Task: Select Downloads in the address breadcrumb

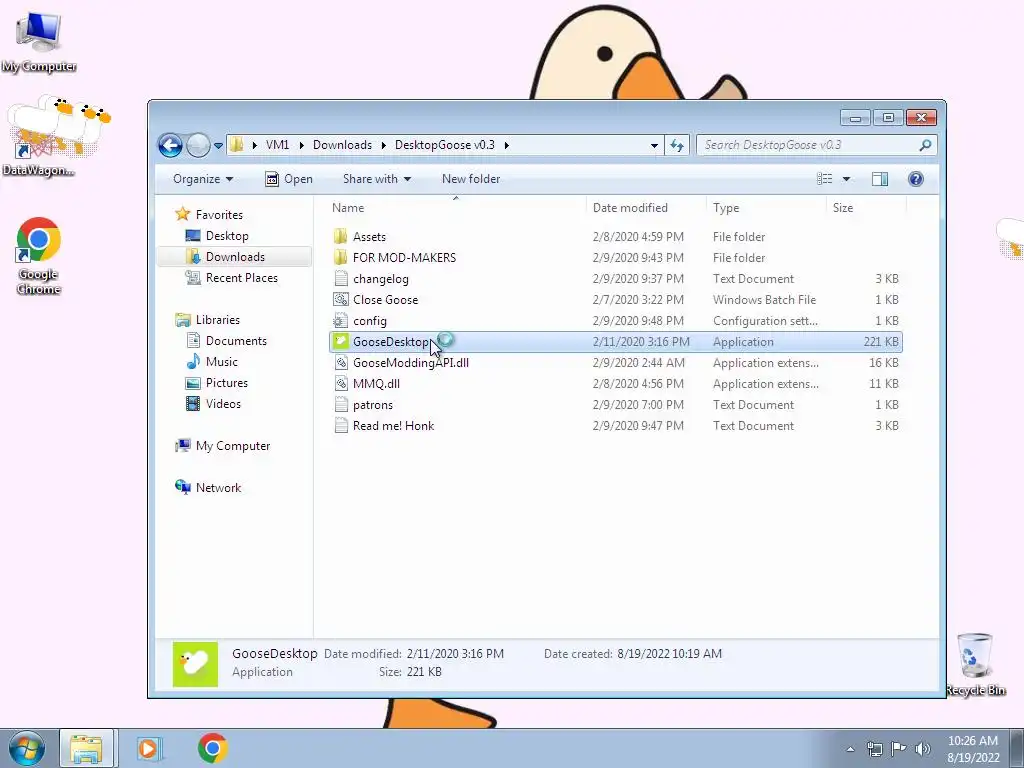Action: [342, 145]
